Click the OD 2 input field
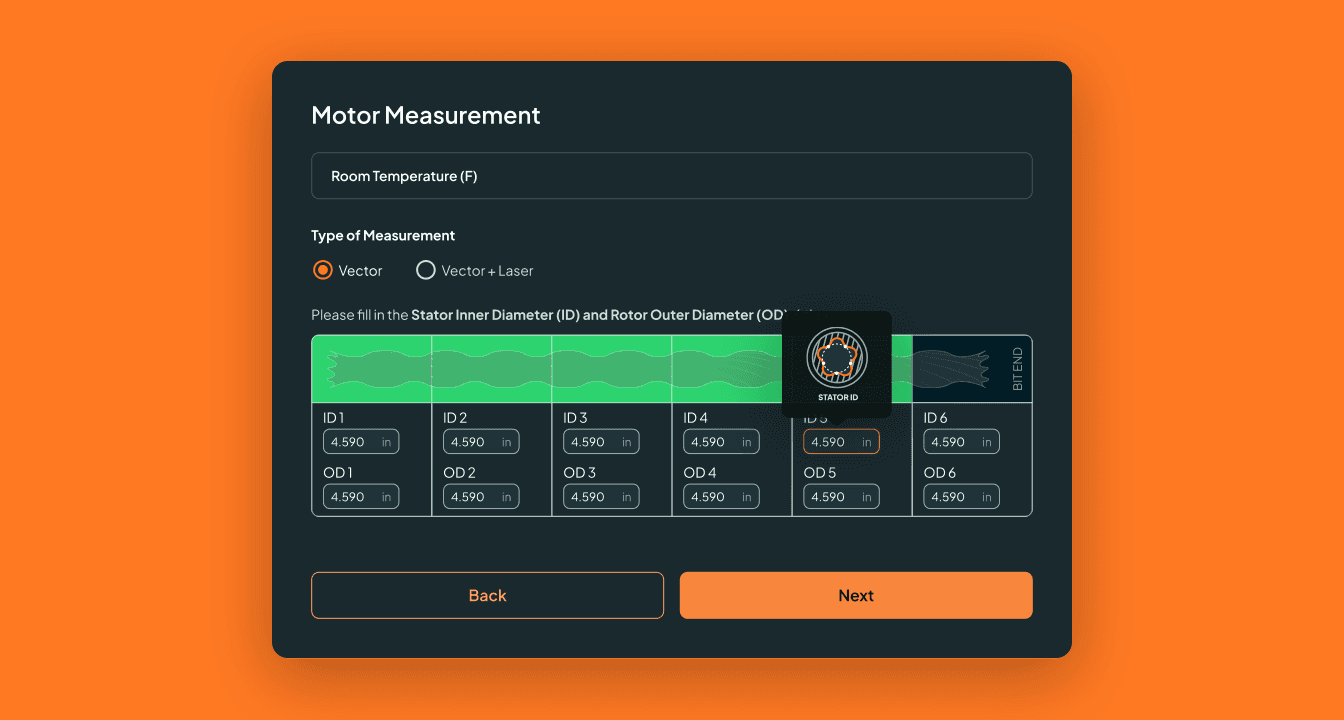Screen dimensions: 1344x720 point(481,497)
